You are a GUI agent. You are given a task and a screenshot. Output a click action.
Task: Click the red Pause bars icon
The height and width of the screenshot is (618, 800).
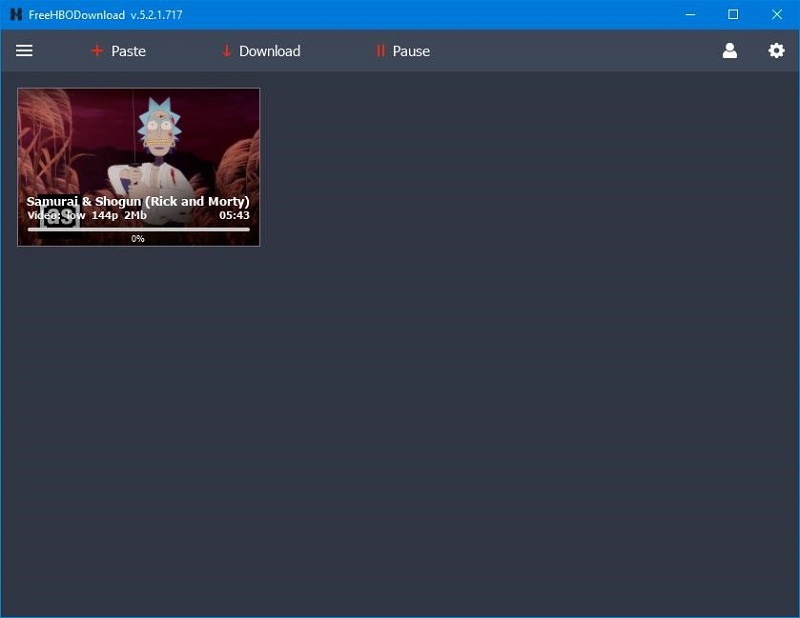pos(381,51)
